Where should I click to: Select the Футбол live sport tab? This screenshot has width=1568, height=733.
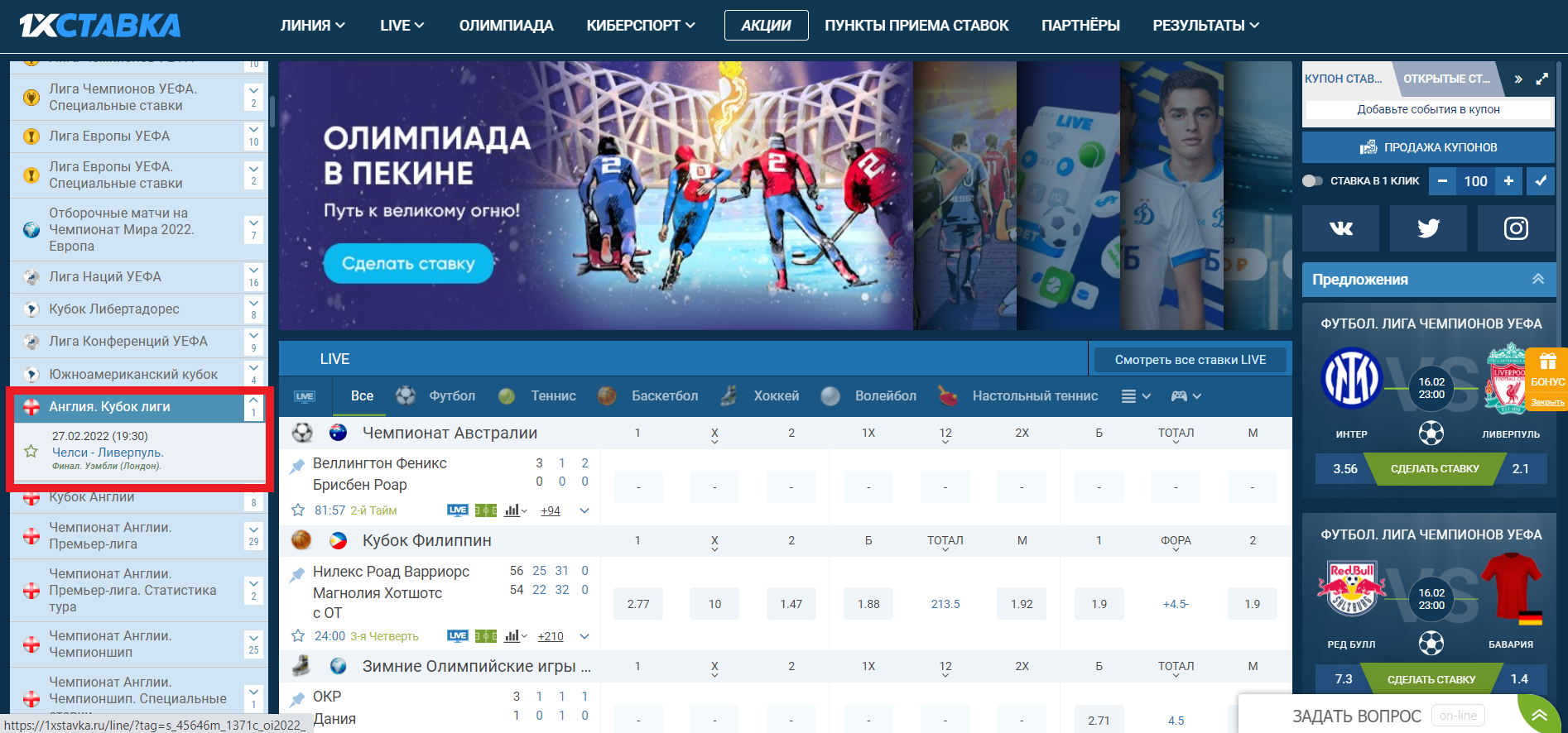[435, 396]
